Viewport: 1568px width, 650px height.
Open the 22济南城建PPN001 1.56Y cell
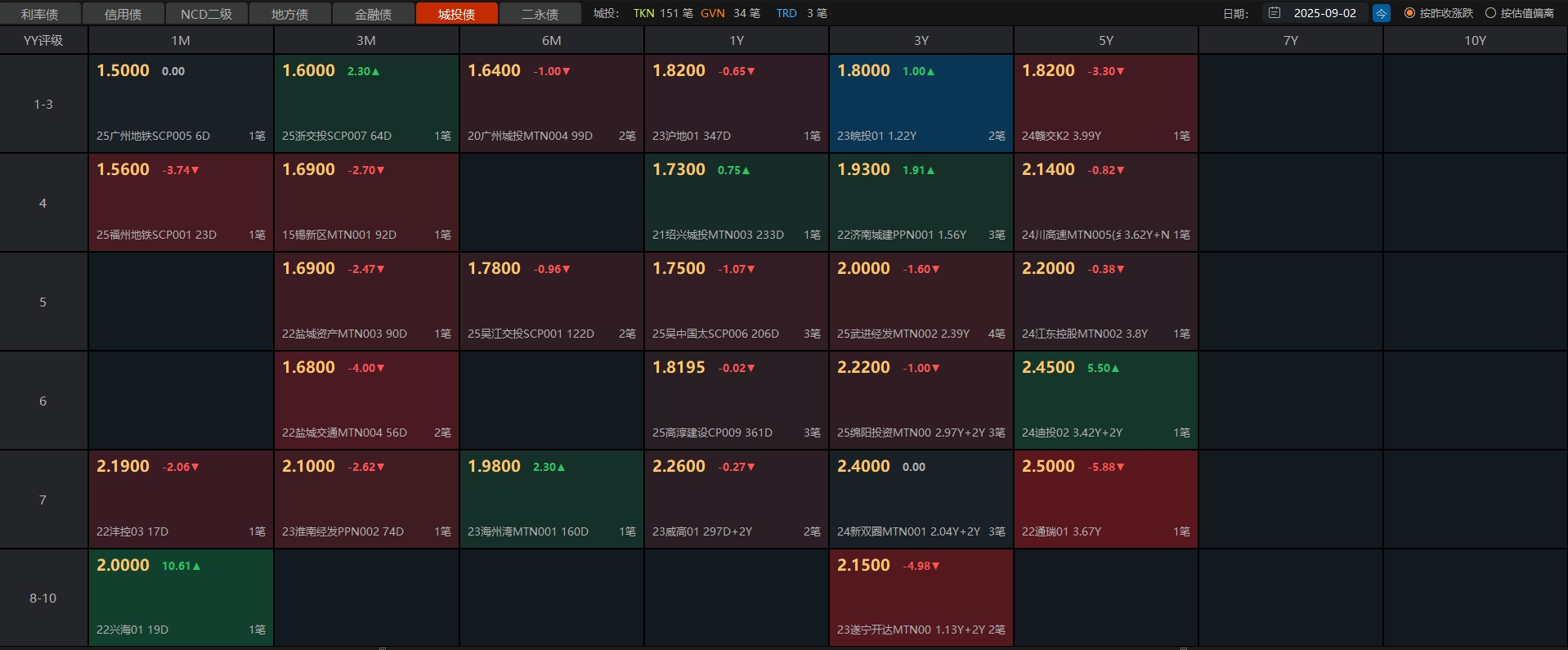click(x=921, y=203)
